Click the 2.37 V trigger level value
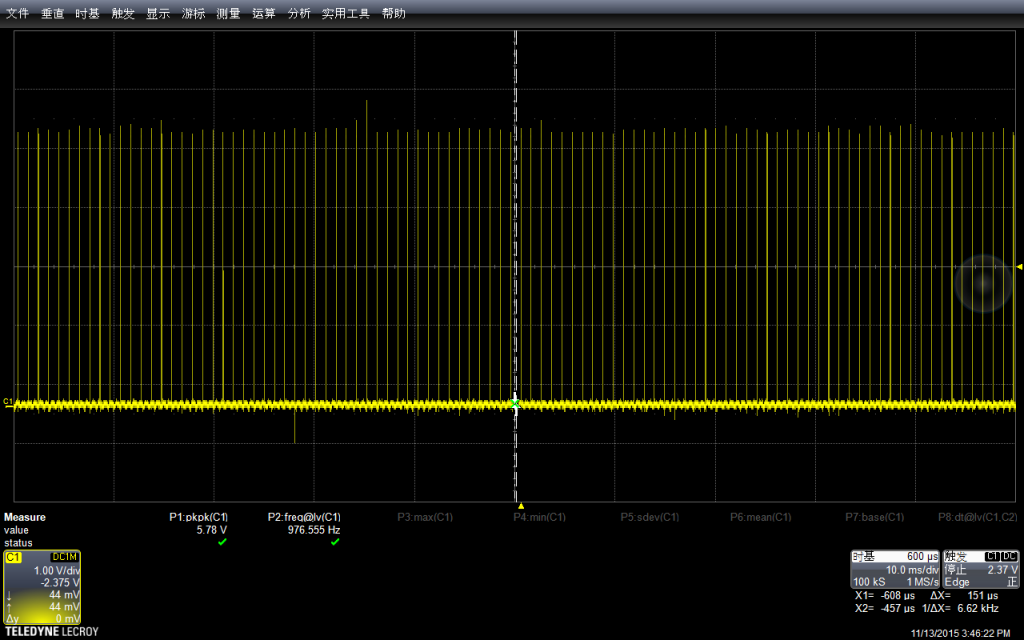 click(1002, 570)
